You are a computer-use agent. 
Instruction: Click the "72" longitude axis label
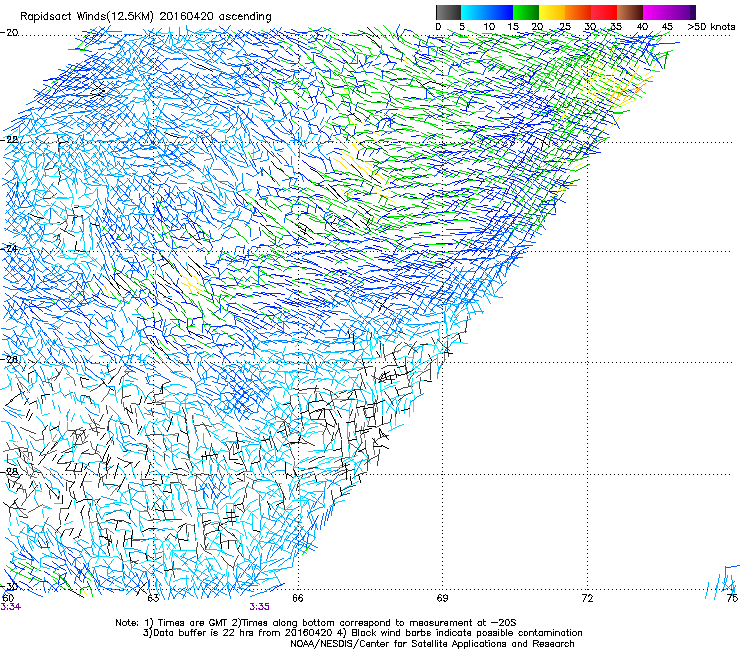tap(587, 598)
